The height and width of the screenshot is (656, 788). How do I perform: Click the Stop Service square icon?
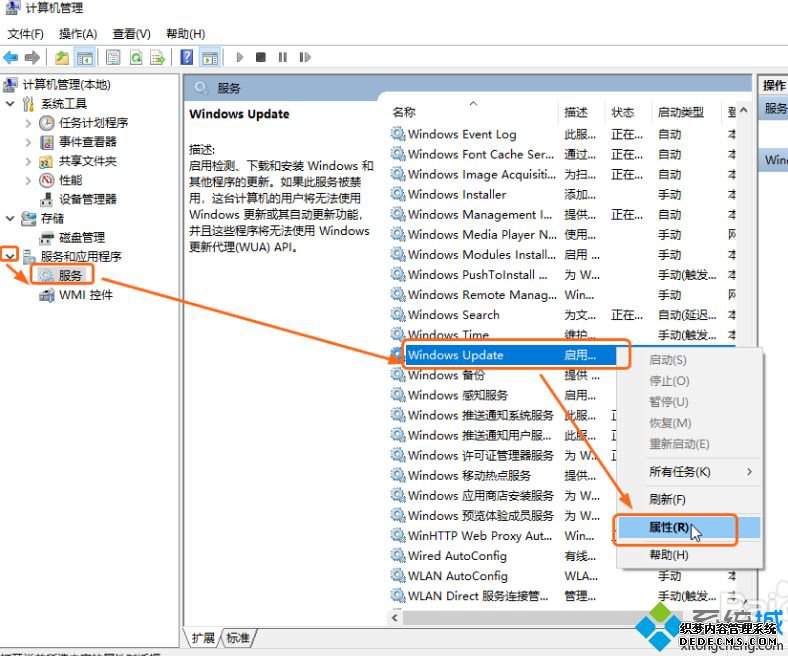261,58
